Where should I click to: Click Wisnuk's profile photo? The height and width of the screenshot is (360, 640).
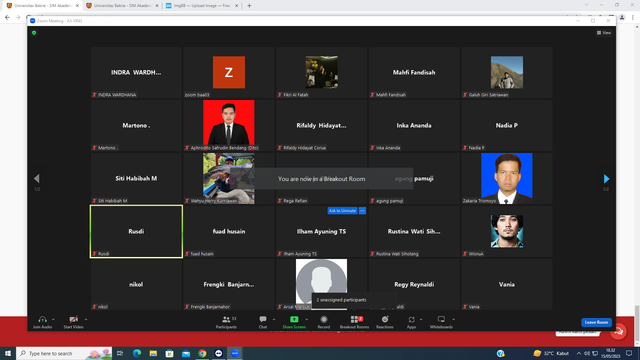coord(507,231)
